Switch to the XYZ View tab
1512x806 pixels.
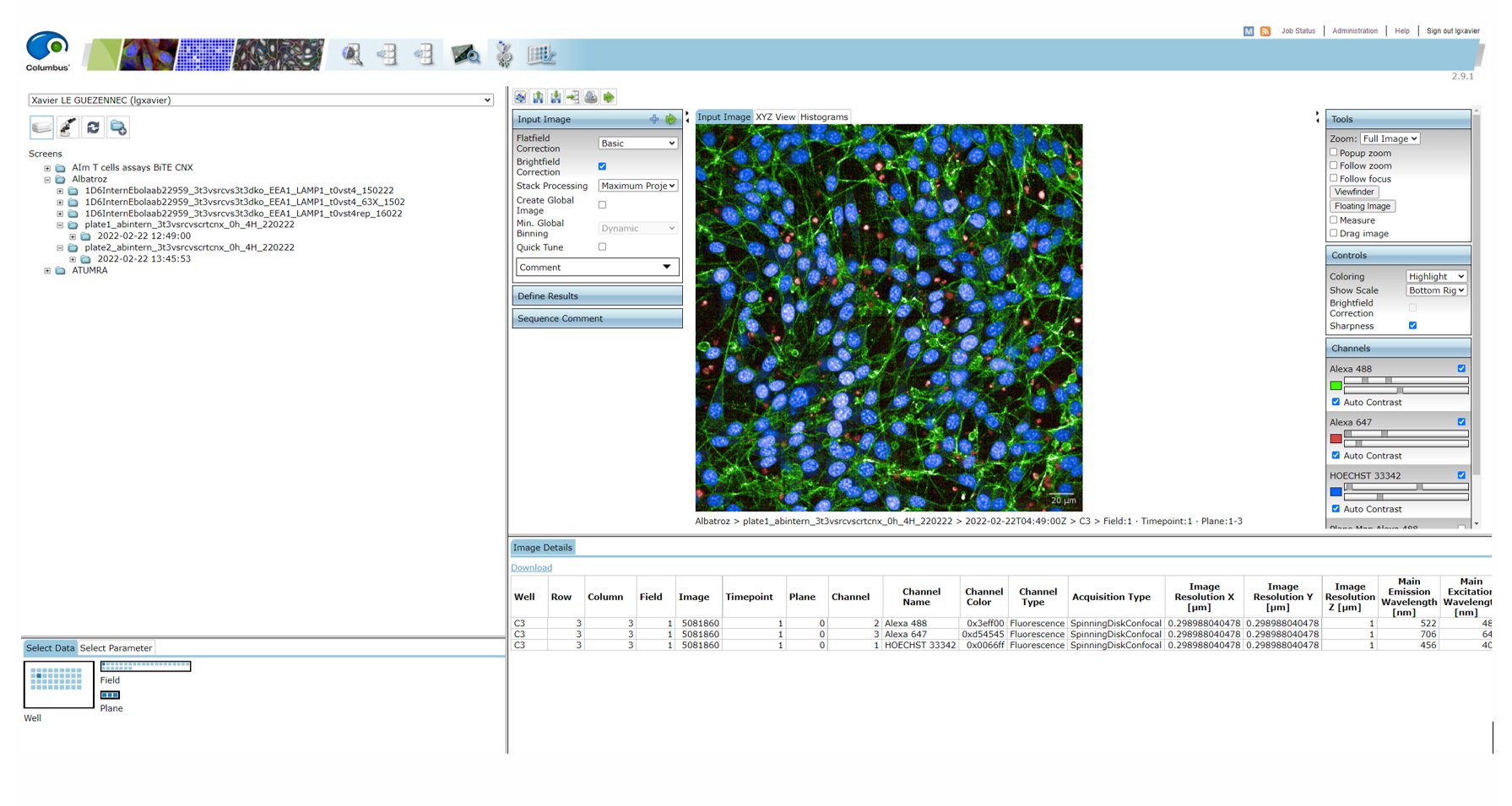pos(775,117)
